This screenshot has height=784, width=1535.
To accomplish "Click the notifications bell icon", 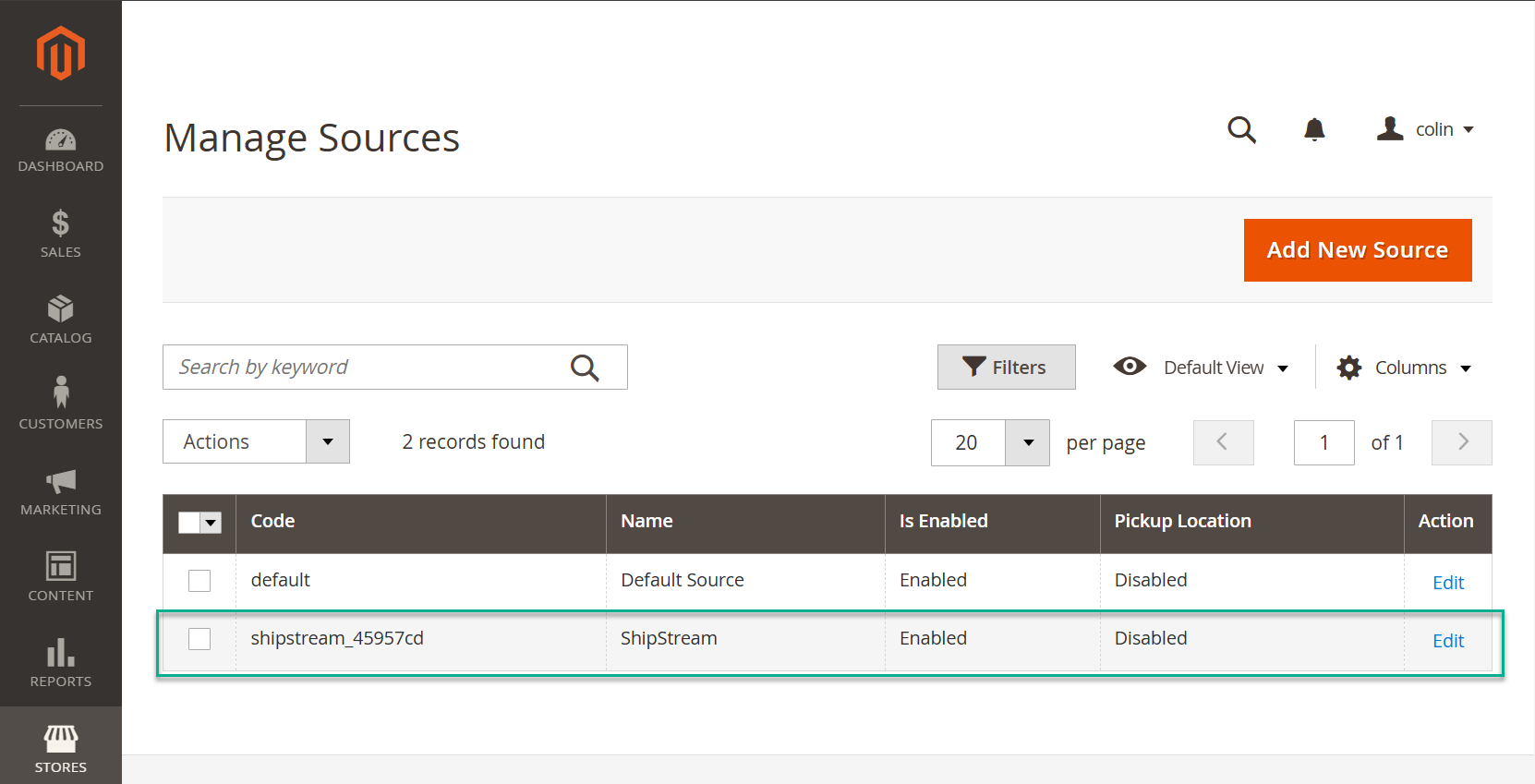I will [x=1314, y=130].
